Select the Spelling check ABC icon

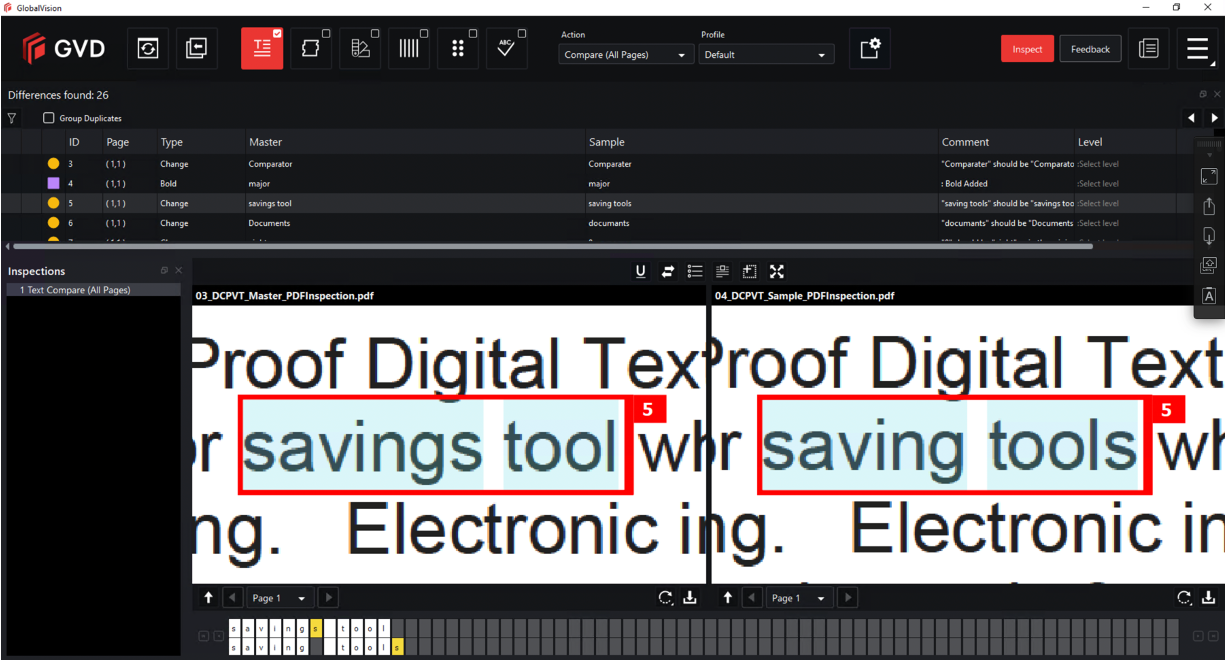[x=506, y=49]
